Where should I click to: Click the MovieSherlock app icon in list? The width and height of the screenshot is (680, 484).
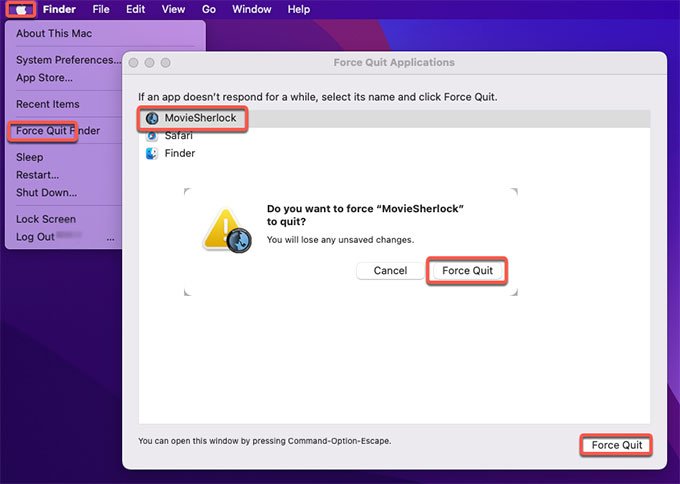tap(152, 118)
